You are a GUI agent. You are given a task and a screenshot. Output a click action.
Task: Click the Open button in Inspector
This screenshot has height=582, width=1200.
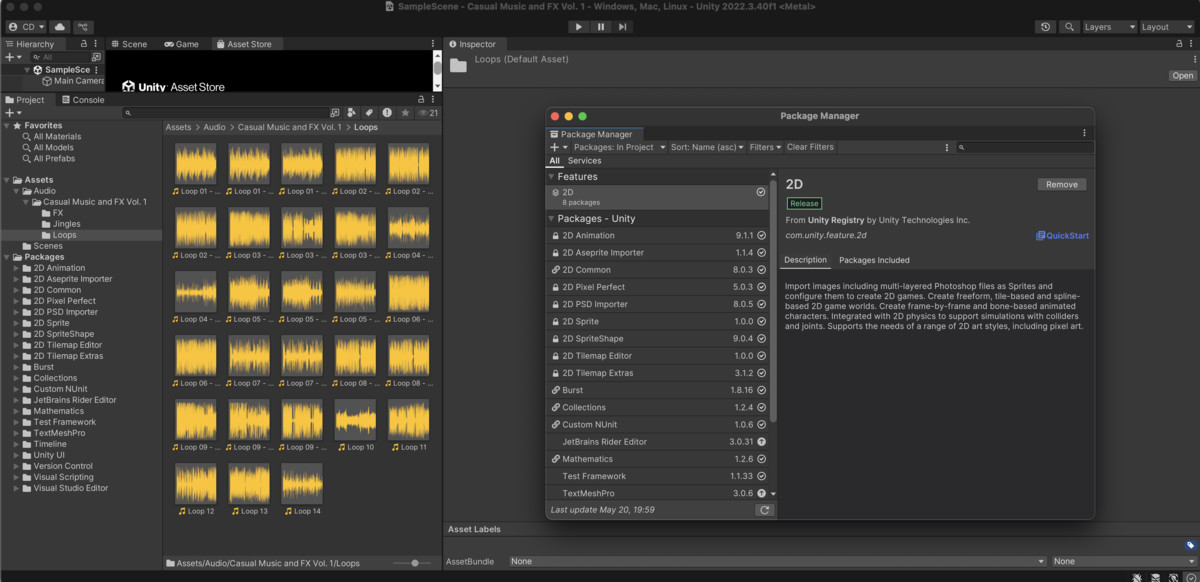click(x=1183, y=76)
